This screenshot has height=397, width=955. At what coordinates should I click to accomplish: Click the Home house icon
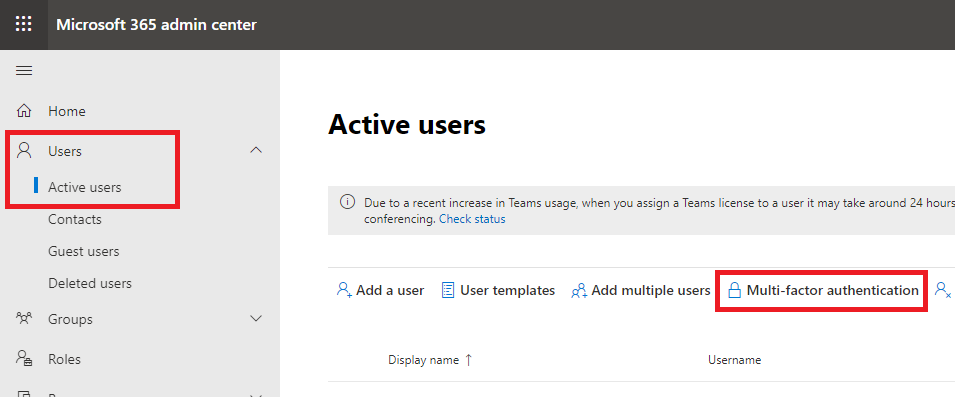[24, 111]
